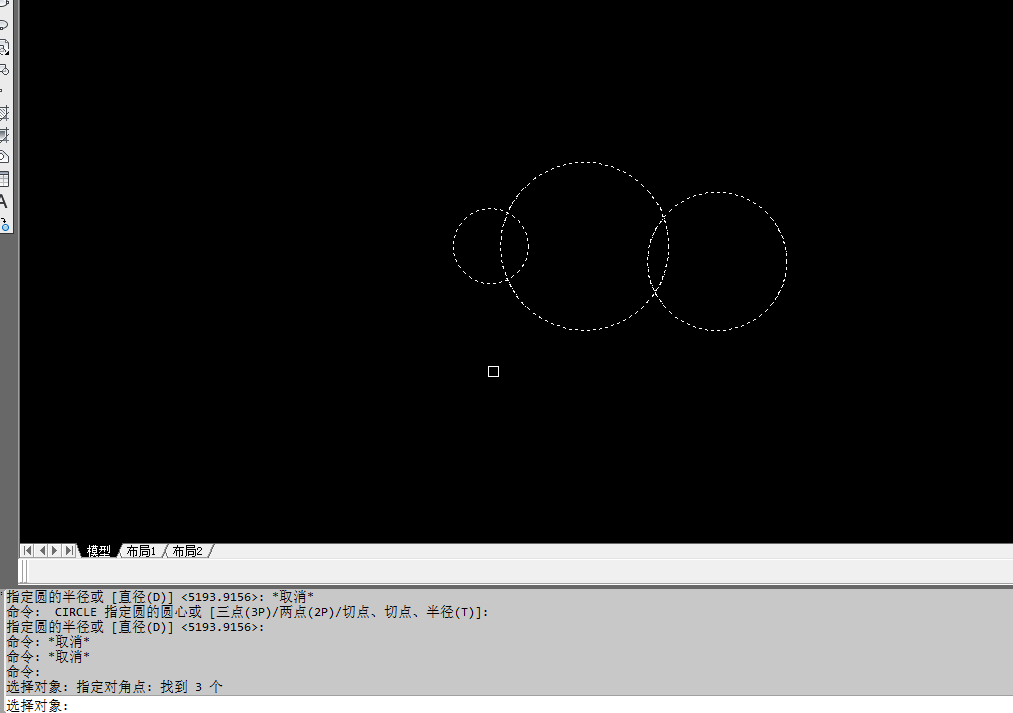The width and height of the screenshot is (1013, 713).
Task: Select the Region tool
Action: click(3, 157)
